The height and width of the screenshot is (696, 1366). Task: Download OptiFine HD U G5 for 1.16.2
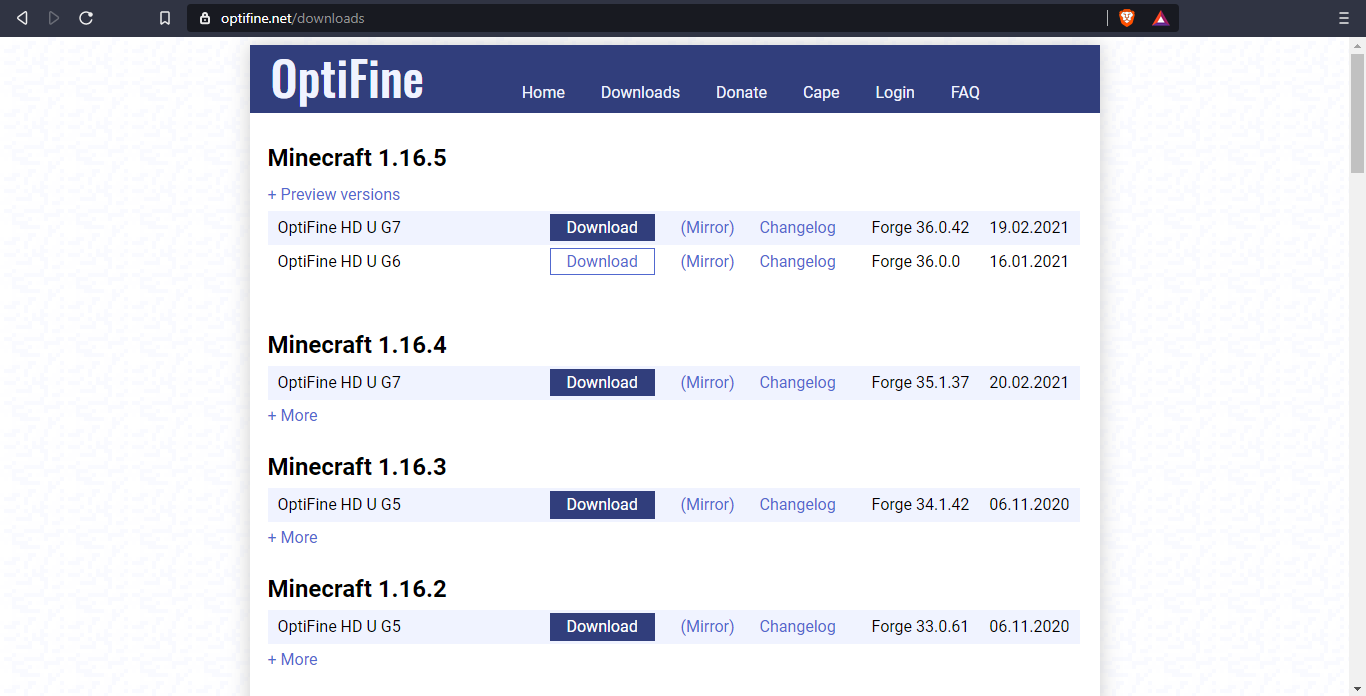click(x=602, y=626)
